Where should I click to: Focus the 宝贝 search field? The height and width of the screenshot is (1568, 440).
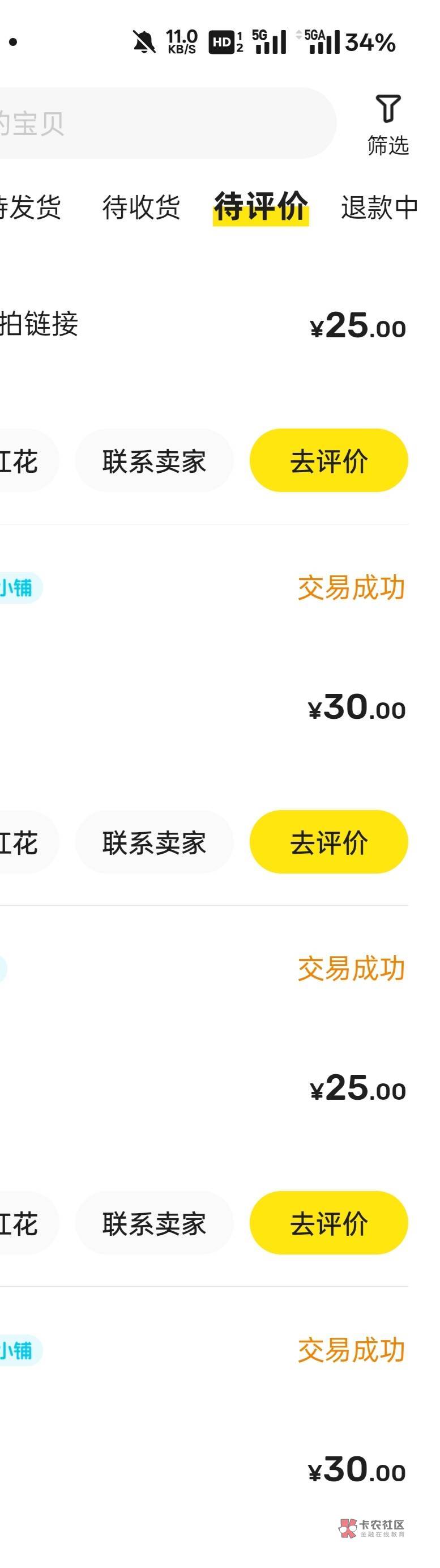[x=158, y=123]
